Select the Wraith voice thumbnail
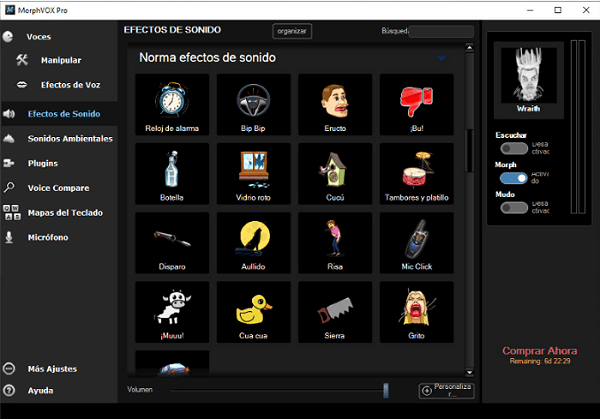The width and height of the screenshot is (600, 419). click(529, 80)
